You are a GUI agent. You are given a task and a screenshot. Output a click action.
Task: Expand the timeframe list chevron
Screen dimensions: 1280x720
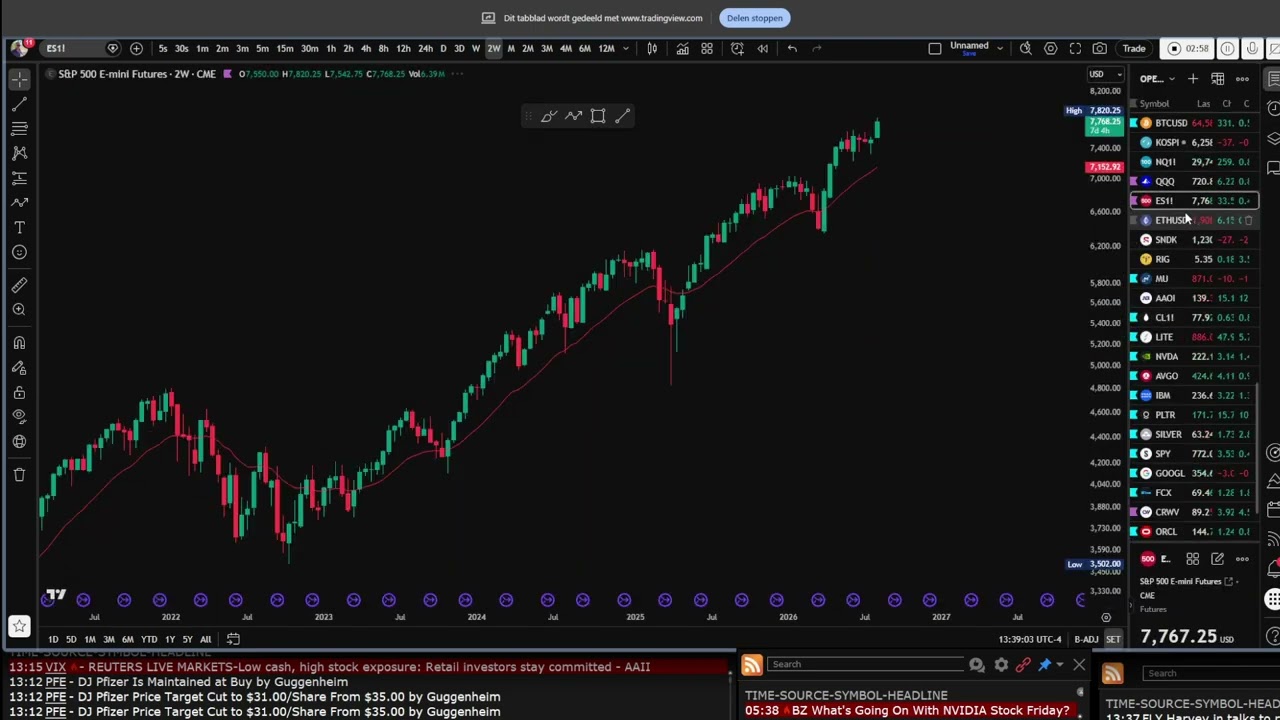click(627, 48)
